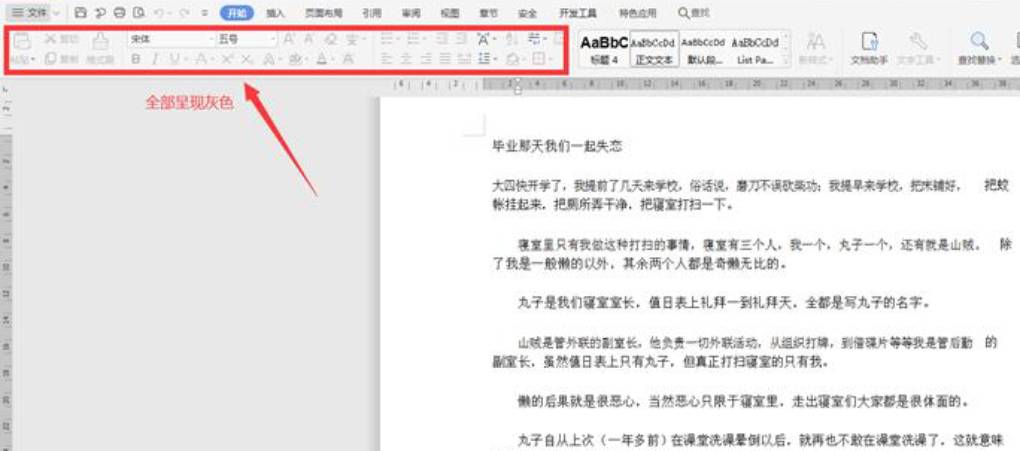Apply the 正文文本 style
The width and height of the screenshot is (1020, 451).
click(x=654, y=49)
